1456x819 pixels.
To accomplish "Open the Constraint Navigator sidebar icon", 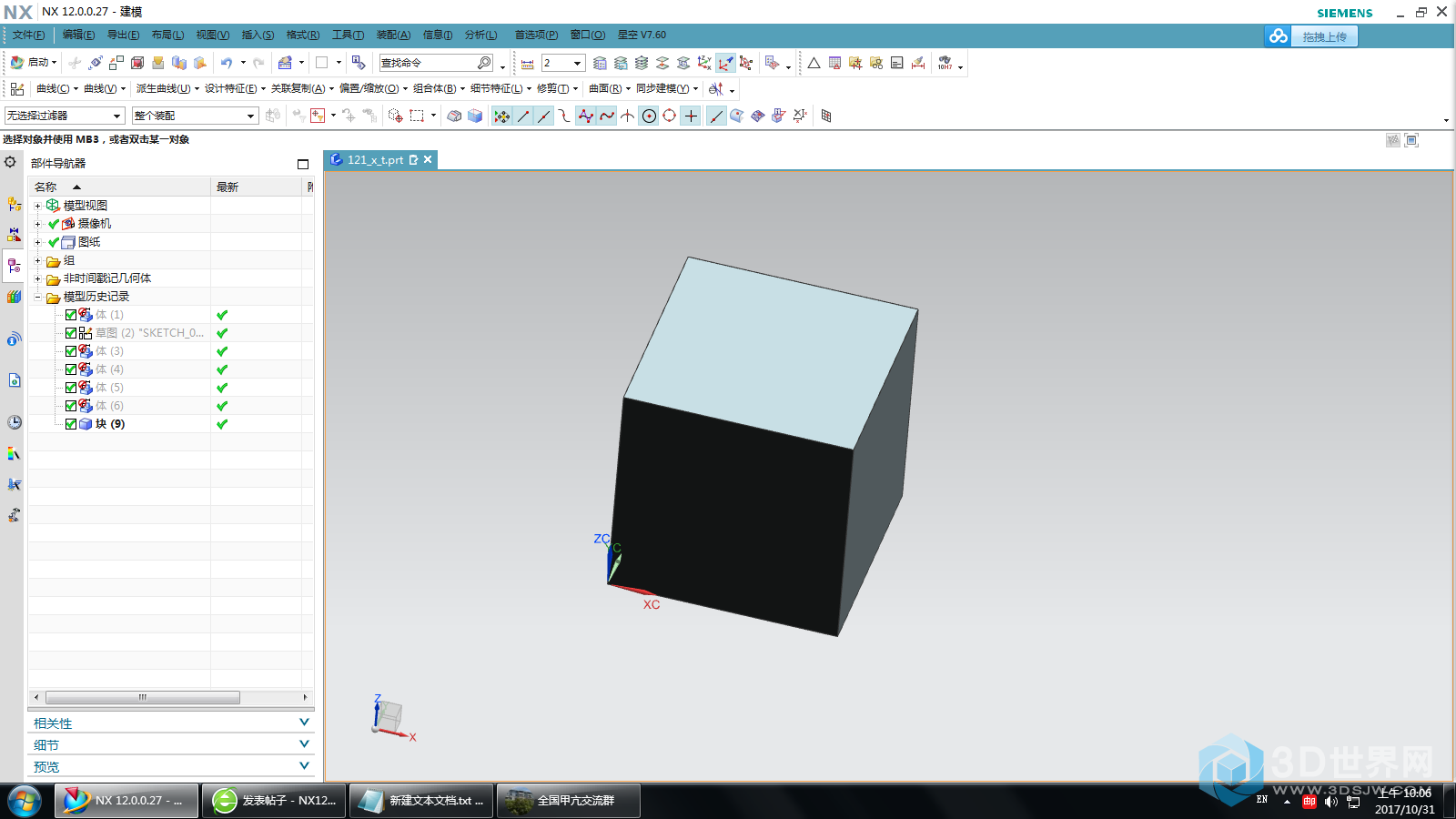I will (x=14, y=234).
